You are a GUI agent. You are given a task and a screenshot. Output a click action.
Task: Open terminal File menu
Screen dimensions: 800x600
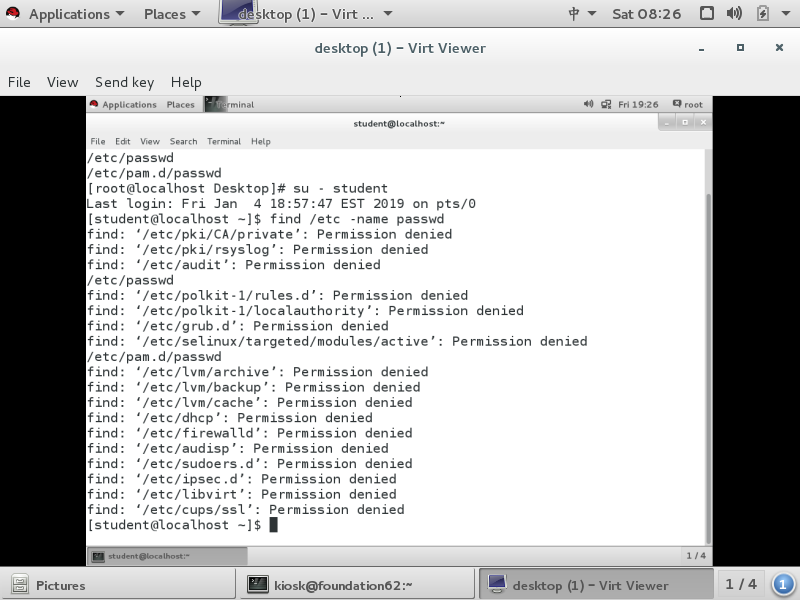tap(98, 141)
